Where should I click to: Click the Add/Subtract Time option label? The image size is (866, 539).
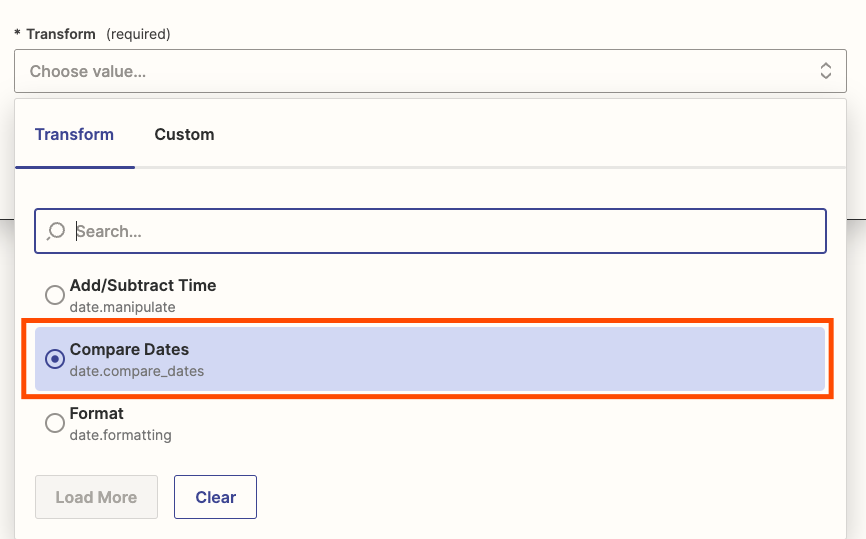(x=143, y=285)
